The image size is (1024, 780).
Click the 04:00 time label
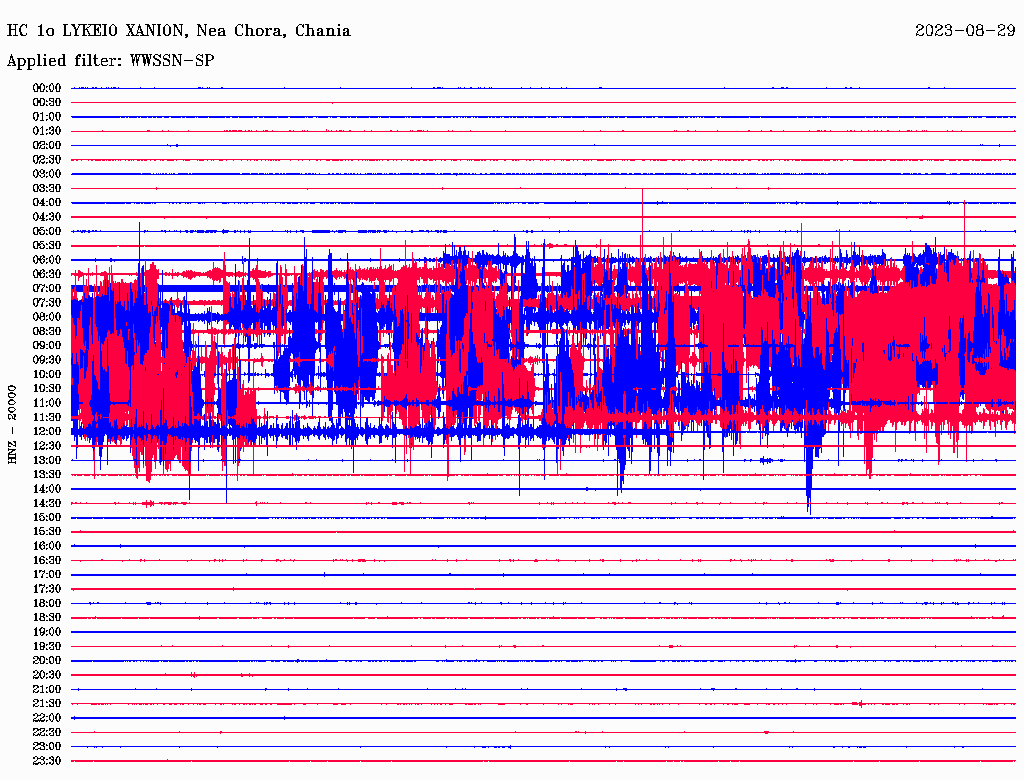tap(47, 203)
